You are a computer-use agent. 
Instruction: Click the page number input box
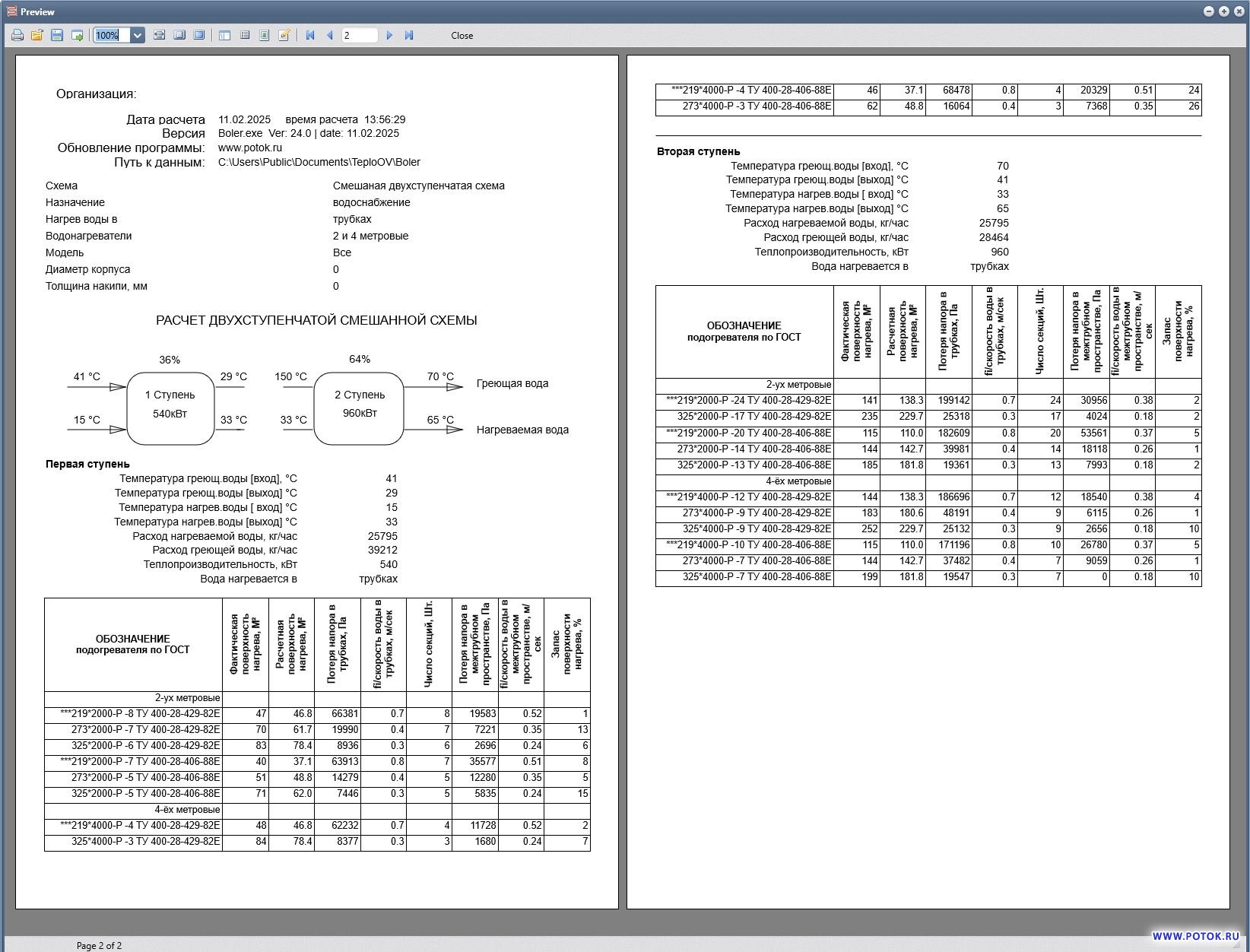(359, 36)
